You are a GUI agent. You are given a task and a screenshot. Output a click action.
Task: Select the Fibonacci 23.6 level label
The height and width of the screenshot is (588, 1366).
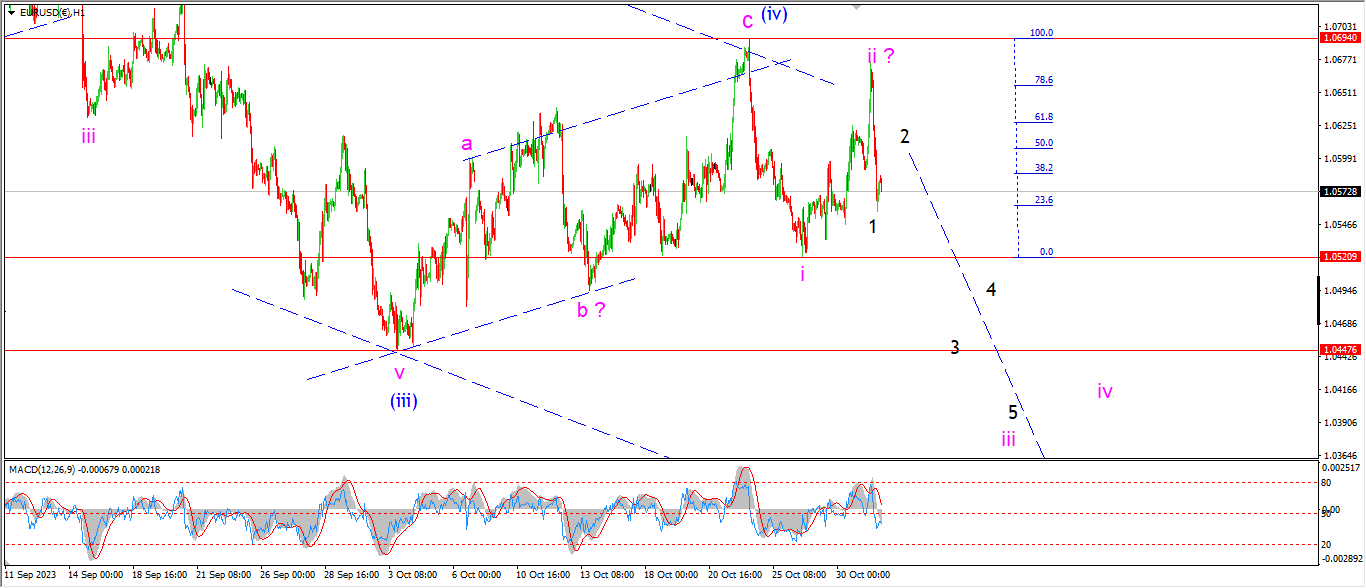click(x=1043, y=200)
